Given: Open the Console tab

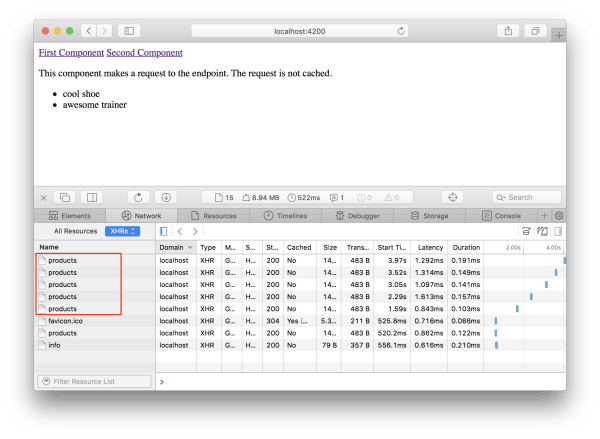Looking at the screenshot, I should coord(501,216).
